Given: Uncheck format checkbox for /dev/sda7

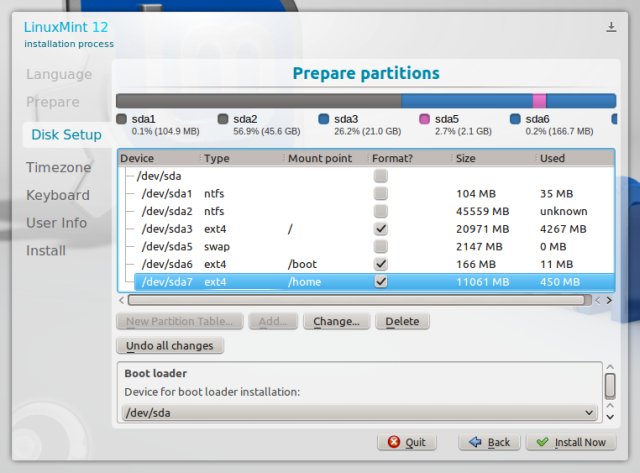Looking at the screenshot, I should (380, 282).
